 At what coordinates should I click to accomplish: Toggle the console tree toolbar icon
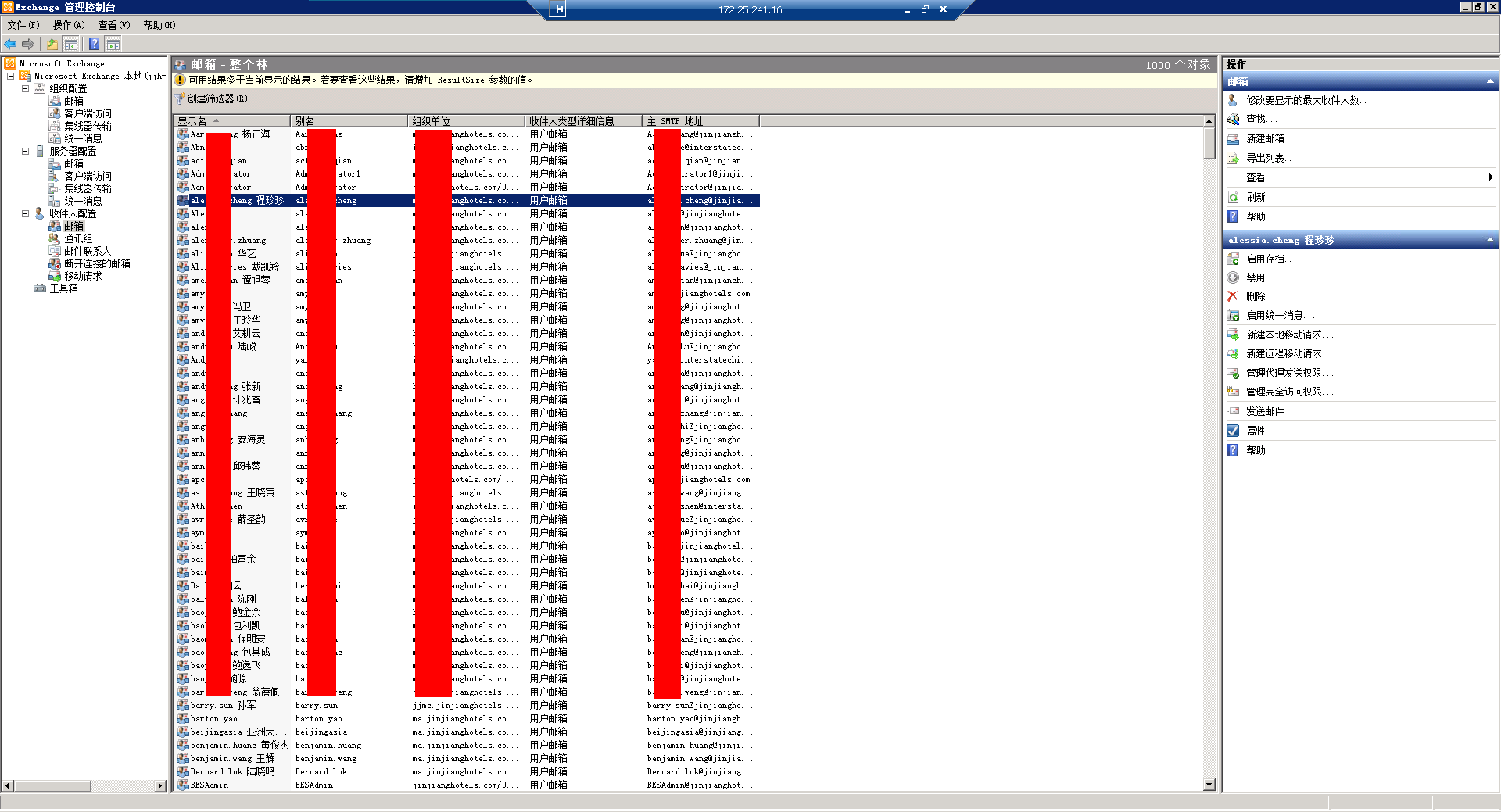click(x=71, y=44)
